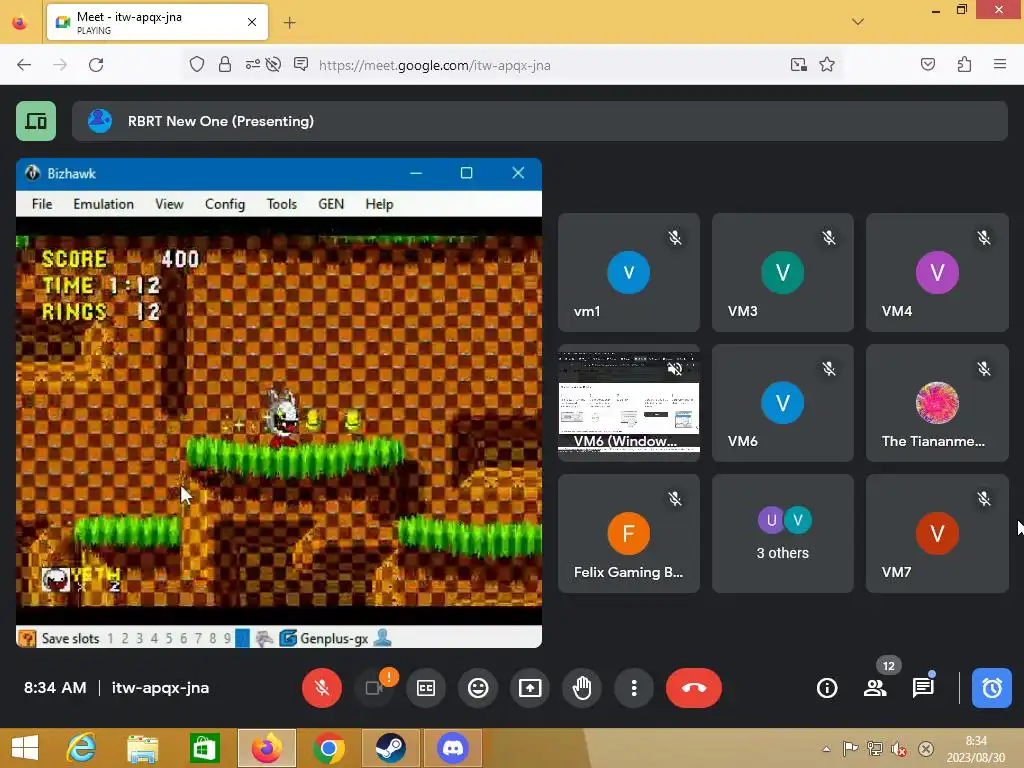Click the green presentation devices icon
Image resolution: width=1024 pixels, height=768 pixels.
click(x=36, y=121)
